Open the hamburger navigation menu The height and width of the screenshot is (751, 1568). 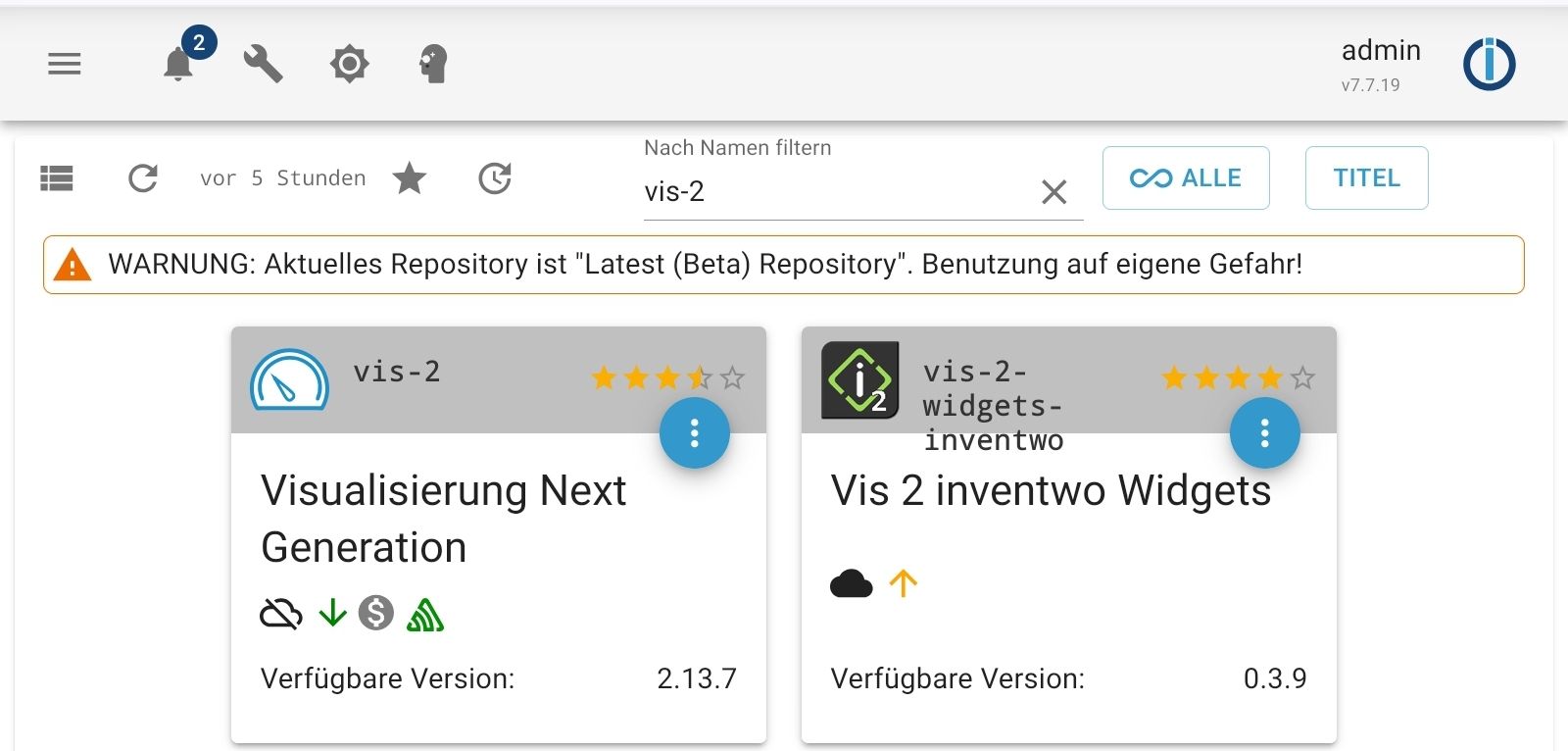65,65
